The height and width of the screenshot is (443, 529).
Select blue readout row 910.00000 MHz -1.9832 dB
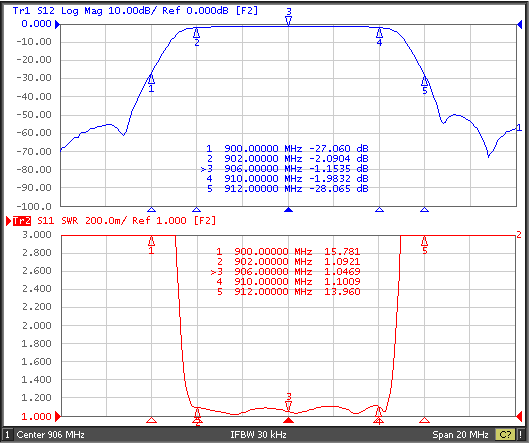pos(287,178)
